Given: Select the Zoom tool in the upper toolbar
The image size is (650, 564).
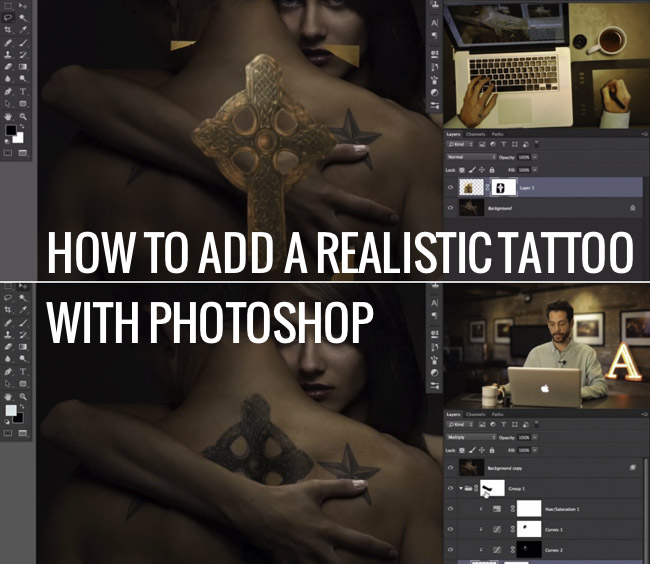Looking at the screenshot, I should click(x=23, y=116).
